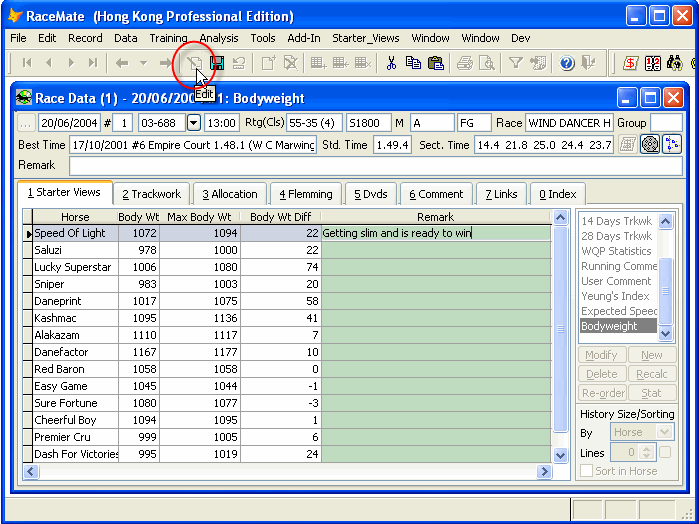Viewport: 699px width, 524px height.
Task: Click the forward navigation arrow icon
Action: point(165,63)
